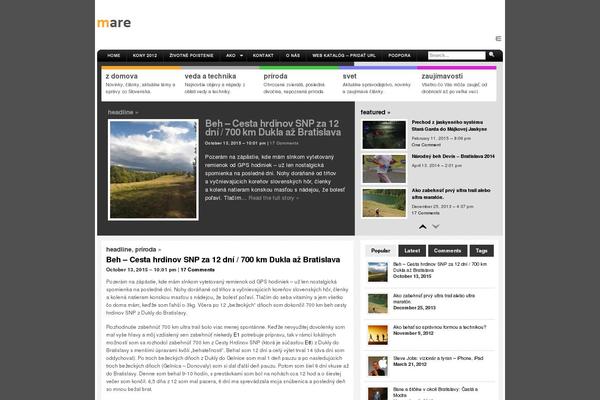This screenshot has width=600, height=400.
Task: Open popular Steve Jobs thumbnail
Action: pyautogui.click(x=378, y=366)
